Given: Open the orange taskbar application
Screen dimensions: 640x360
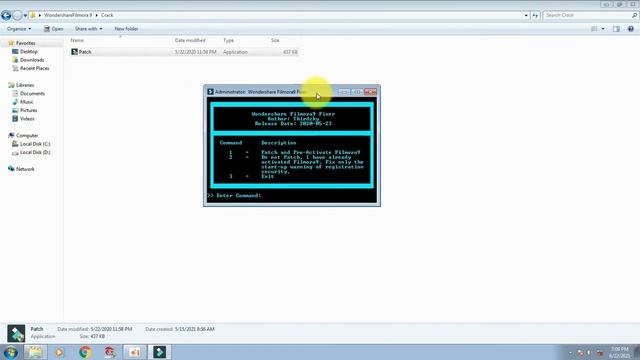Looking at the screenshot, I should [135, 352].
